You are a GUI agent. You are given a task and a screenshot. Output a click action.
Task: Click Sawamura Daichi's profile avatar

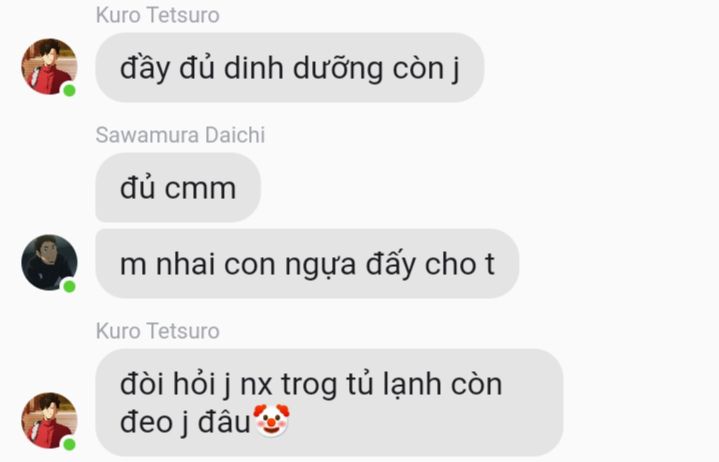(x=50, y=263)
